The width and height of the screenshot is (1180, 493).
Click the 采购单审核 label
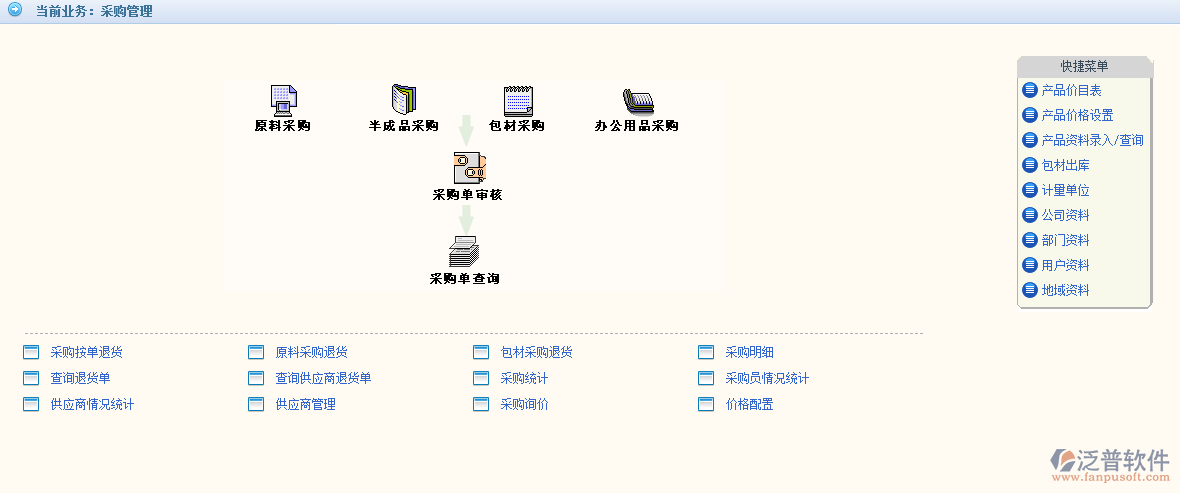tap(467, 194)
